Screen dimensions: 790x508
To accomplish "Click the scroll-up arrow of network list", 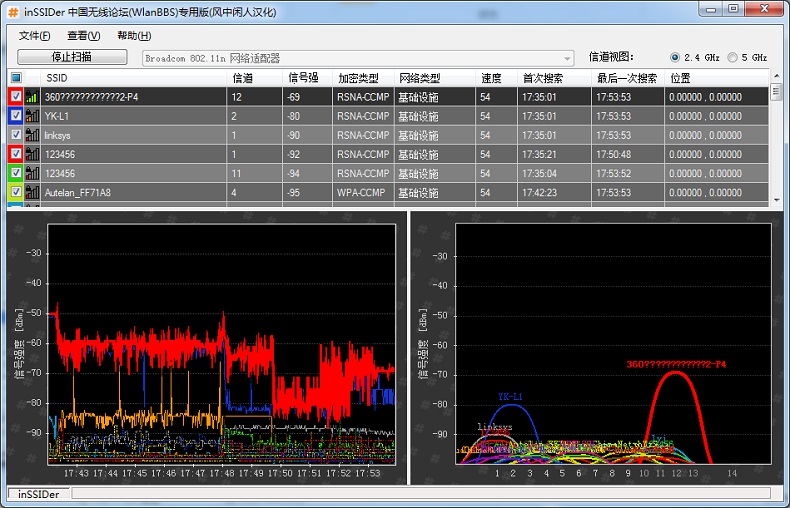I will (776, 75).
